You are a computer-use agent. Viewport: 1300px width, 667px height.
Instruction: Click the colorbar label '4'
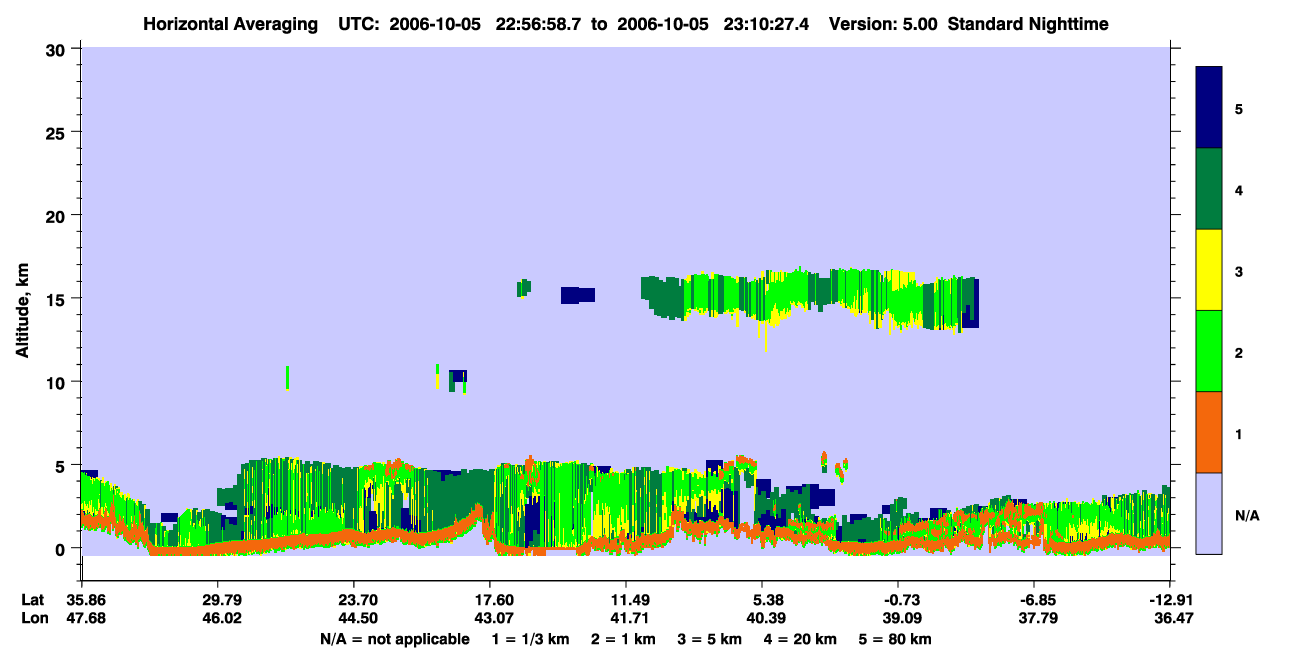tap(1239, 189)
